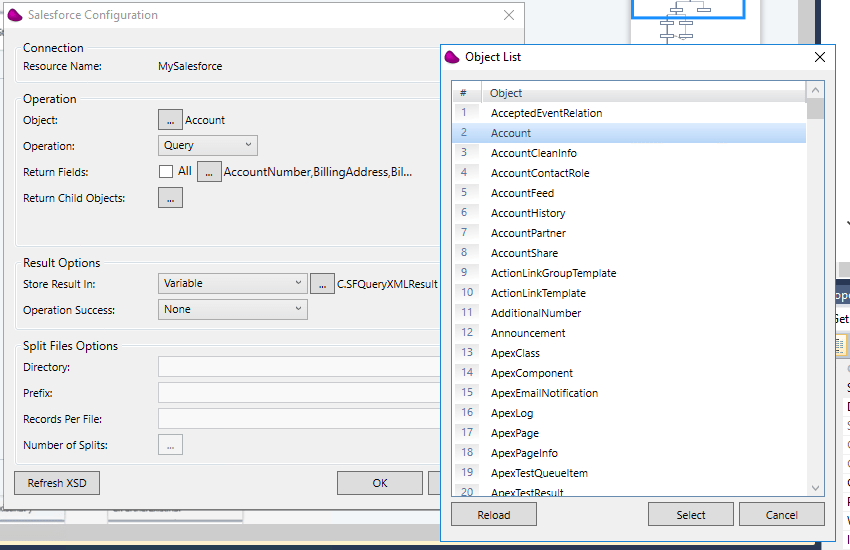
Task: Select the ApexLog object
Action: point(629,413)
